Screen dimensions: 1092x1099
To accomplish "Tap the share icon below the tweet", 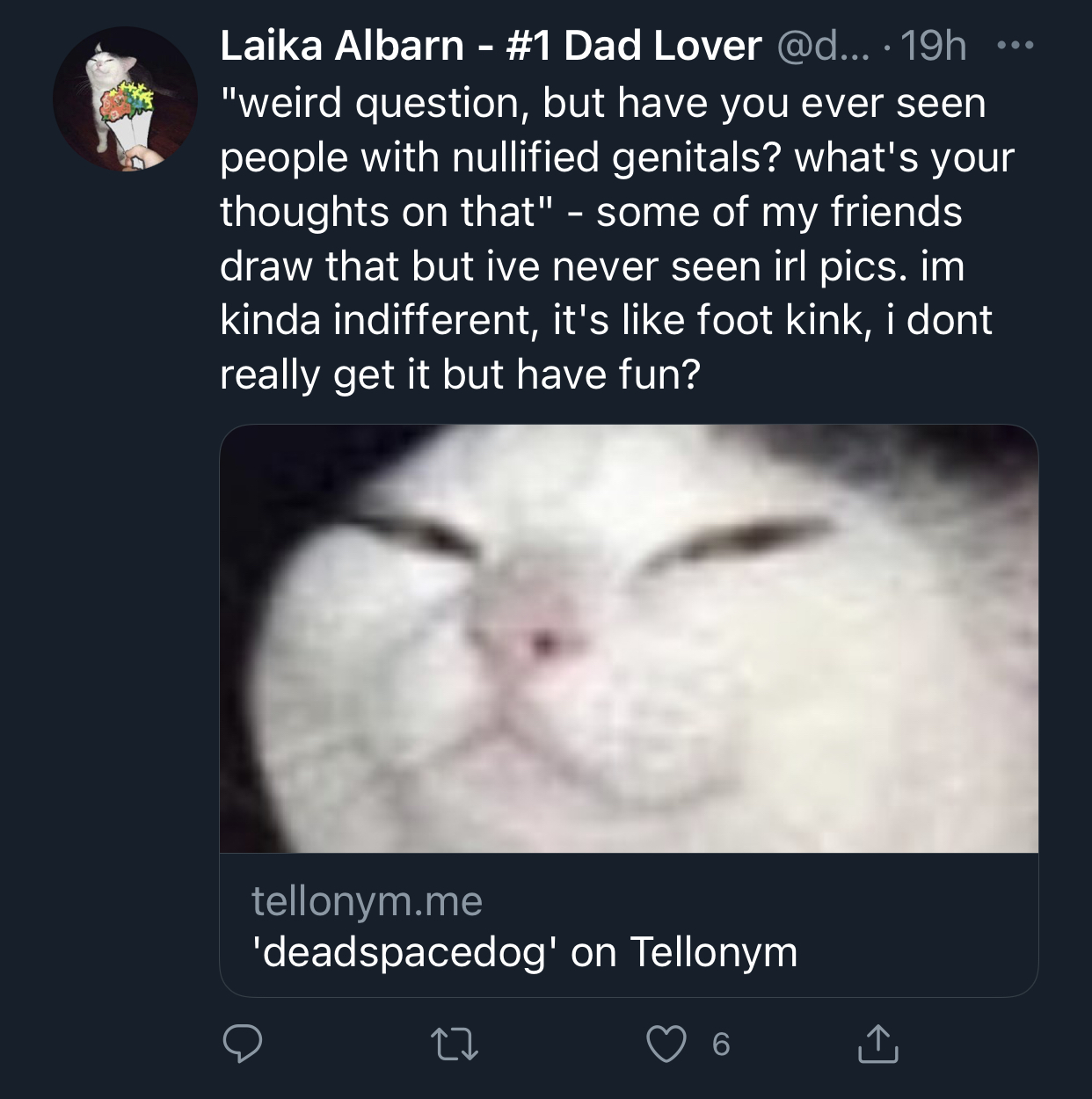I will point(876,1043).
